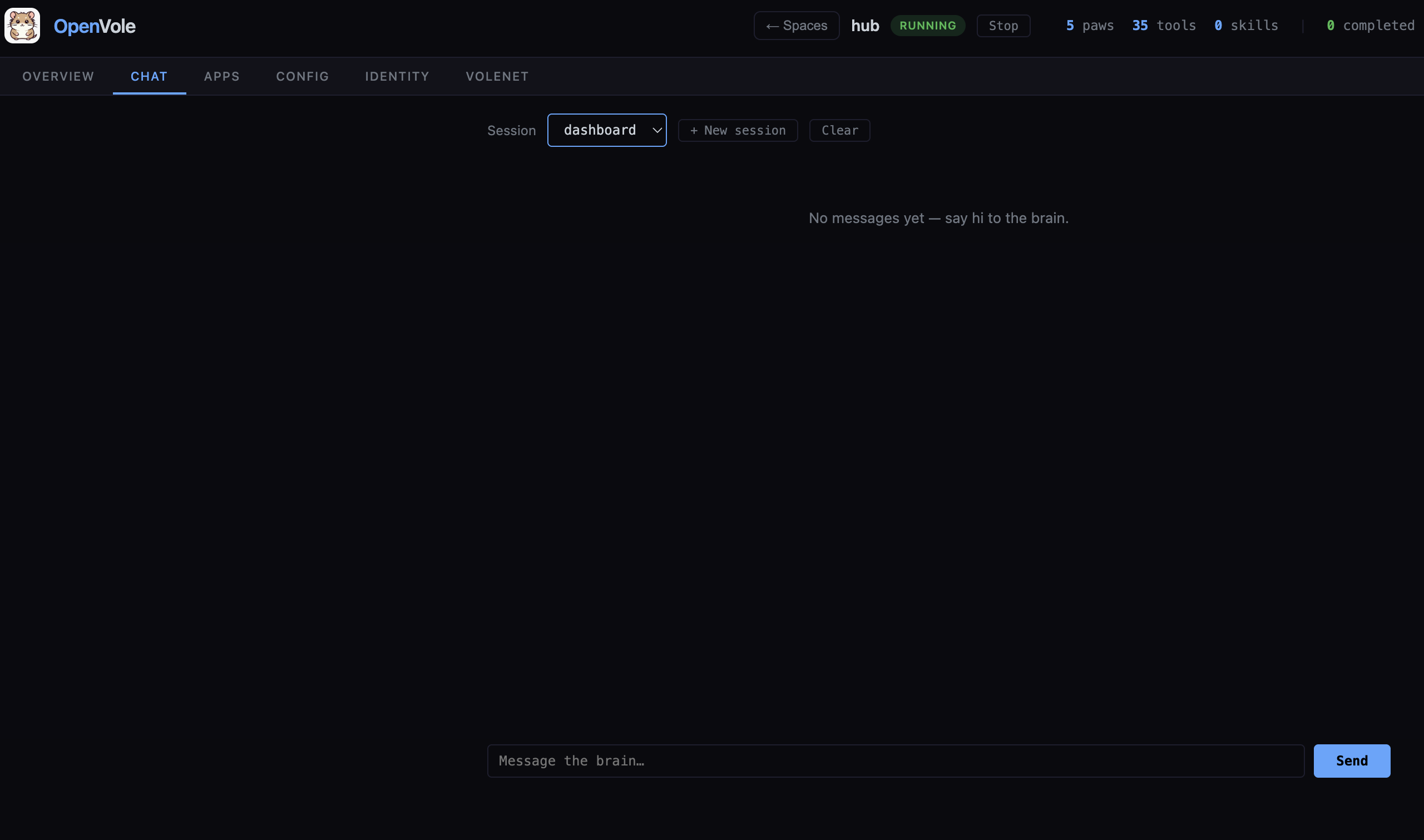Open the VoleNet tab

point(497,76)
